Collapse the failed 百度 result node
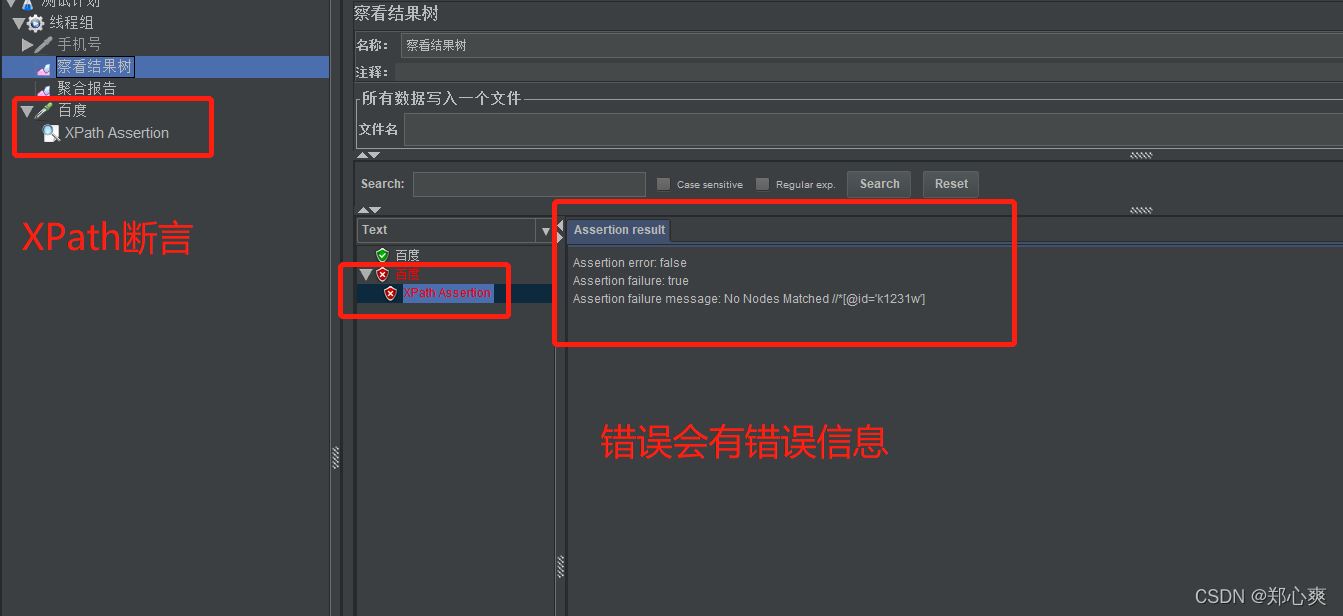1343x616 pixels. coord(366,274)
